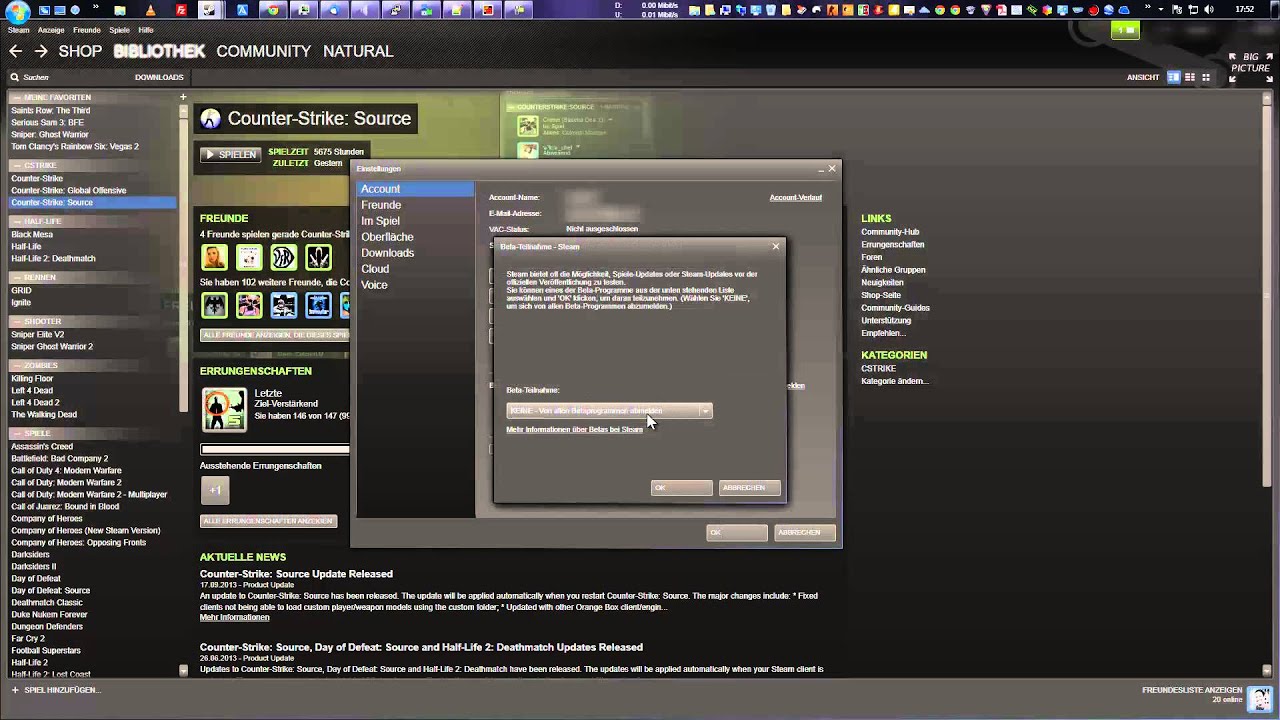This screenshot has height=720, width=1280.
Task: Open the Natural profile tab
Action: (358, 51)
